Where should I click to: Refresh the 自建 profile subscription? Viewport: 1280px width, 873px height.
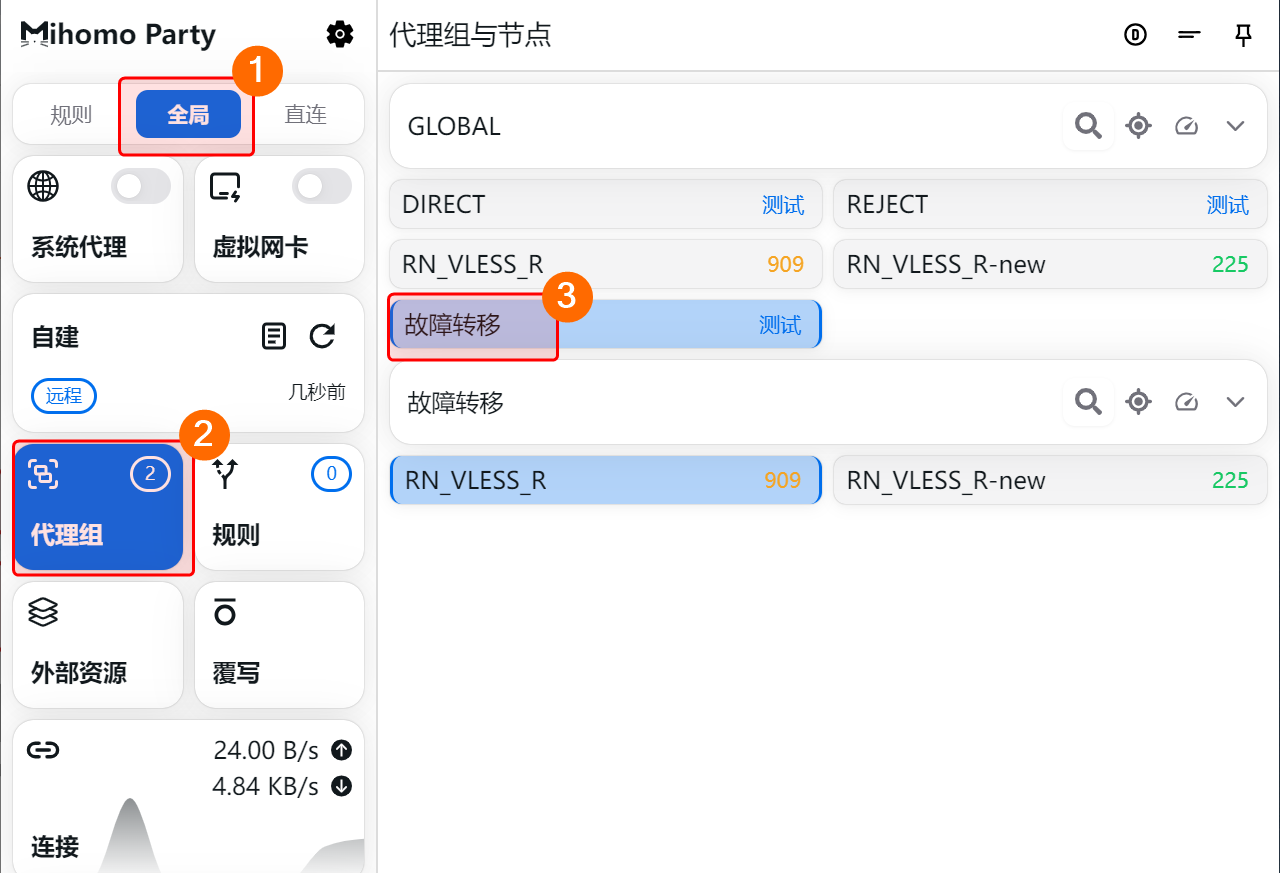(x=322, y=336)
